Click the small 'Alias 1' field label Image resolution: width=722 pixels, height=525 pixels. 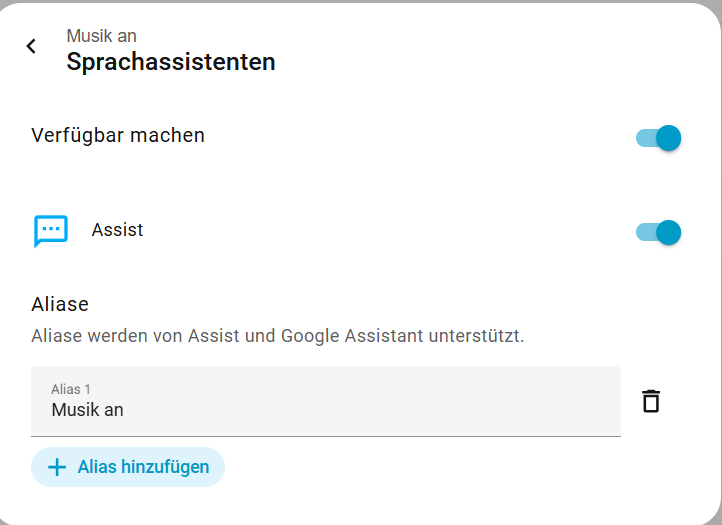point(71,390)
